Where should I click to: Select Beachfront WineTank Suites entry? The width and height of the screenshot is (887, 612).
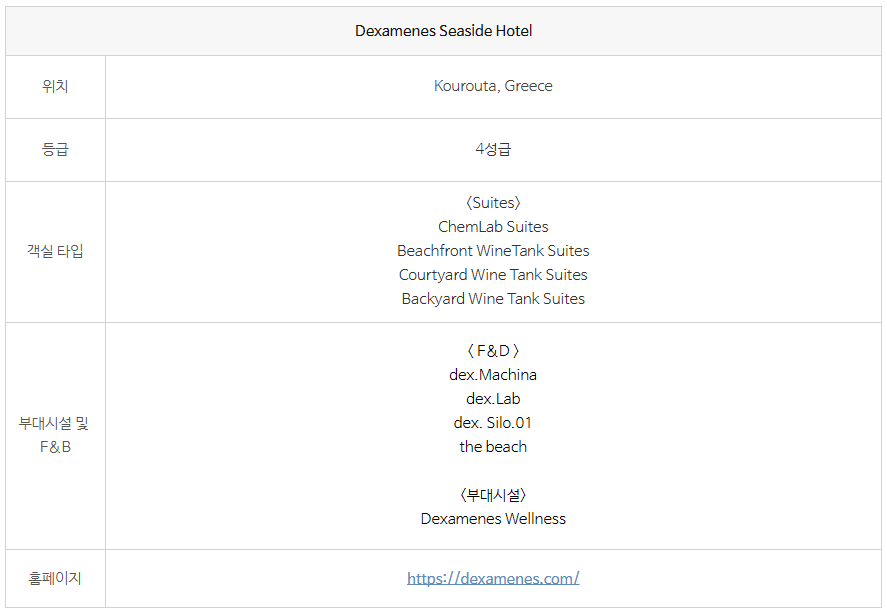493,251
